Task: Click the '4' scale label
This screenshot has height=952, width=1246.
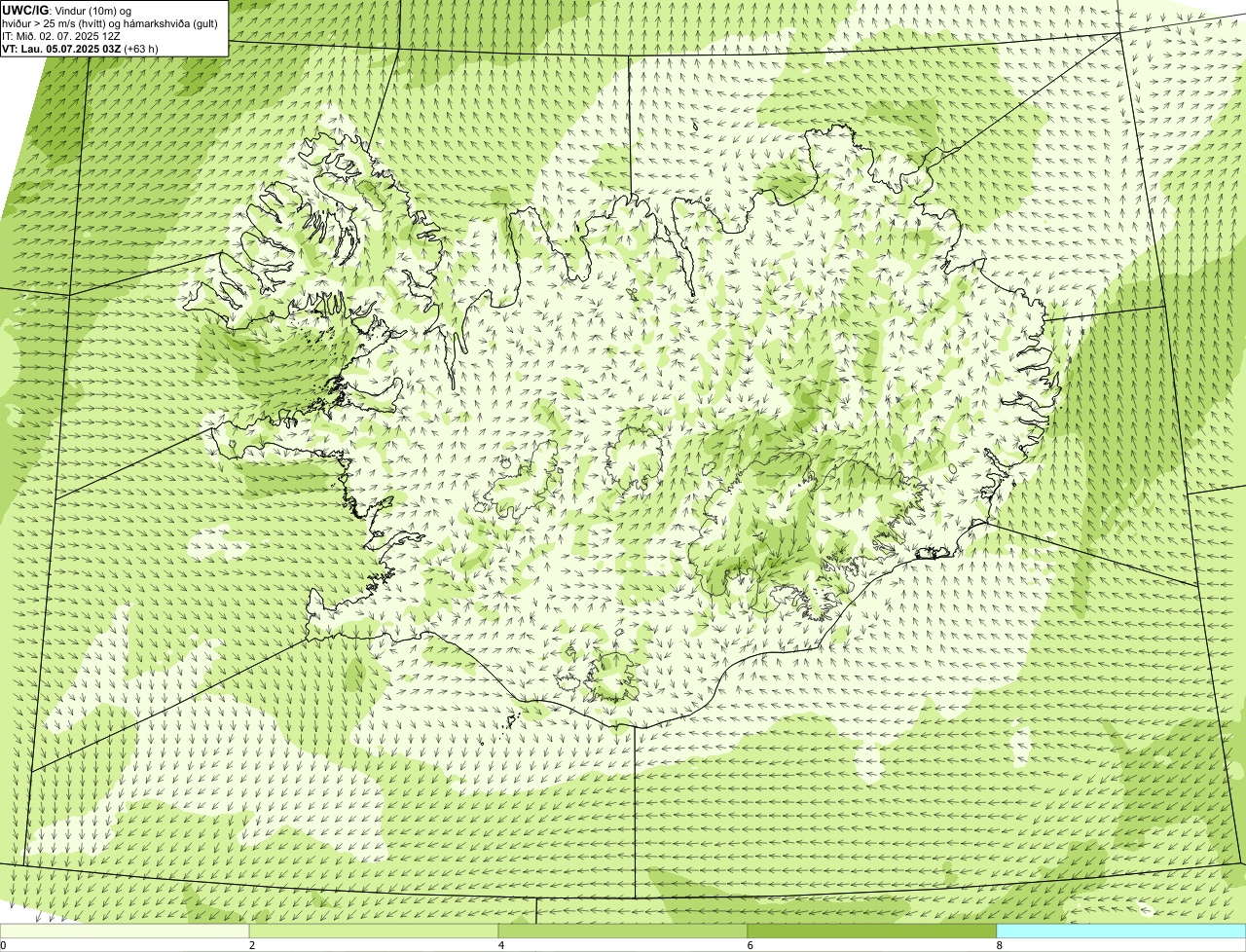Action: tap(501, 945)
